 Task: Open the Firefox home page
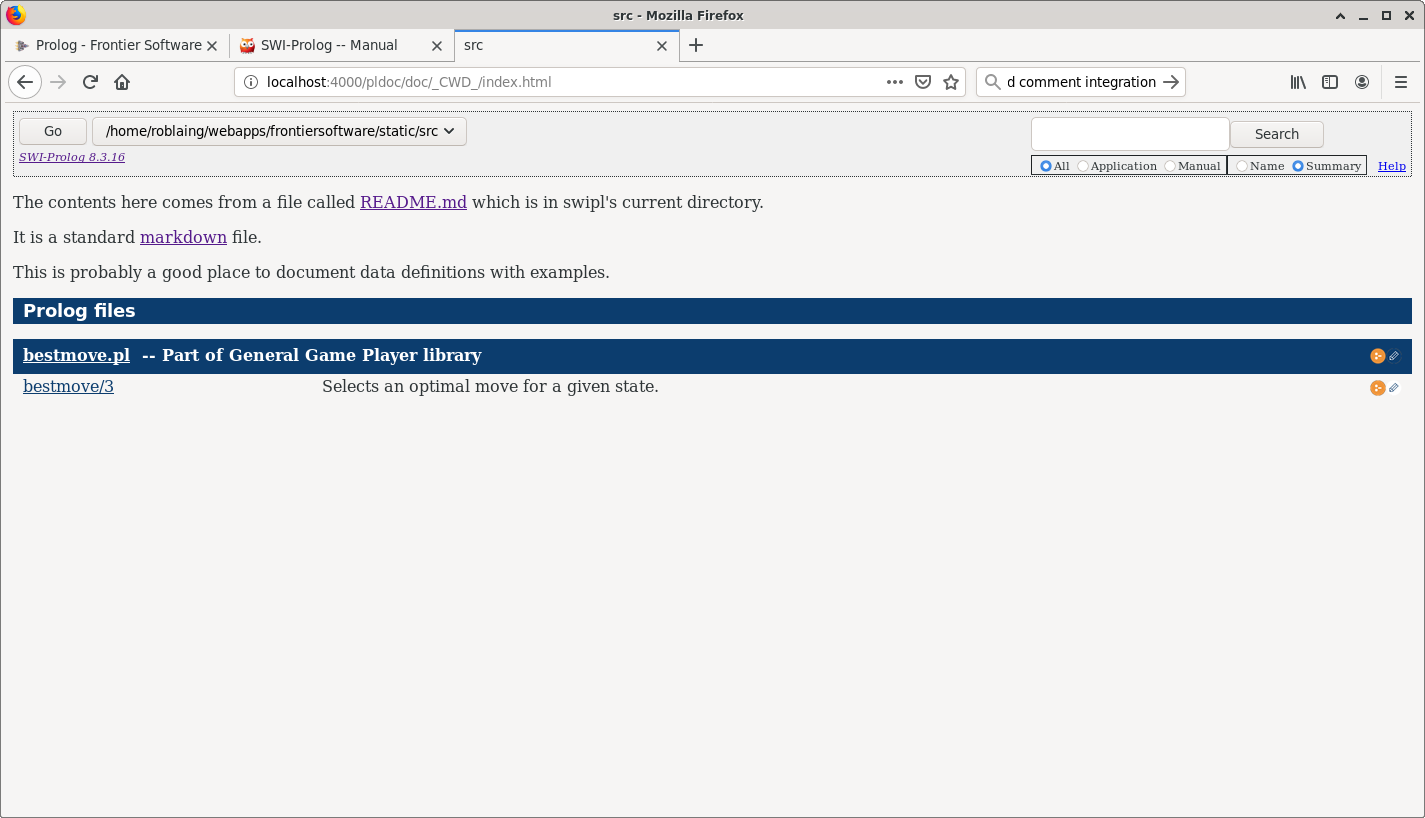[x=122, y=82]
